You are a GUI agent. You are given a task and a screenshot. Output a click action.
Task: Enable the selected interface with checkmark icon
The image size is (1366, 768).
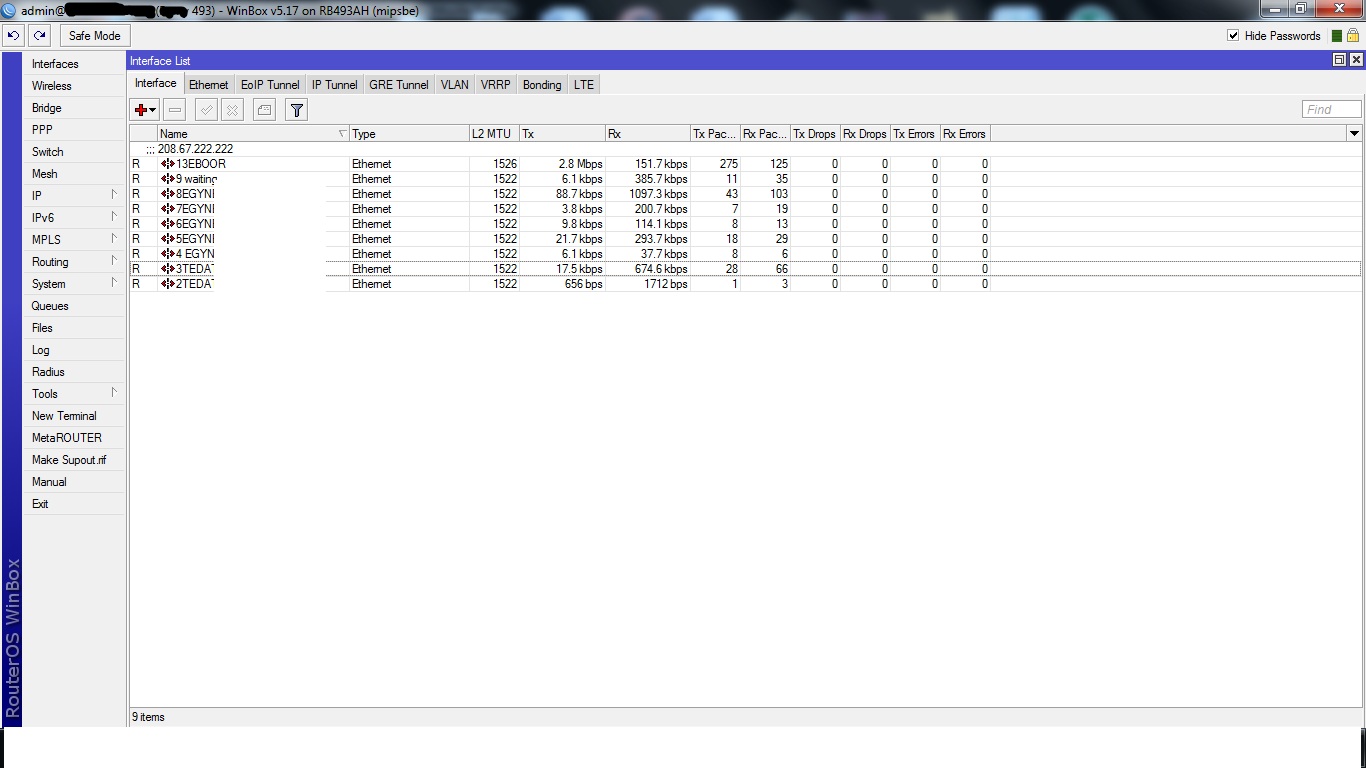[205, 109]
